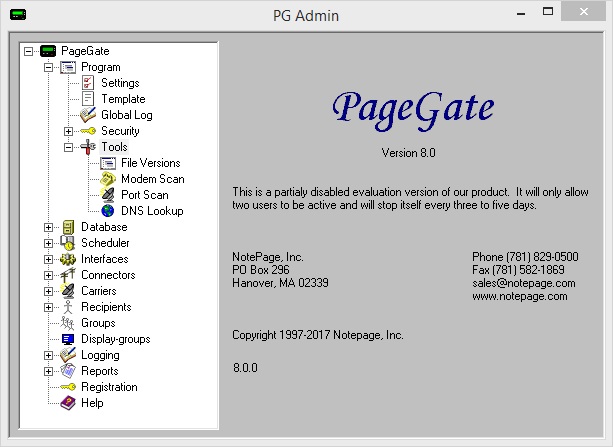Click the 8.0.0 build number text

(x=245, y=368)
